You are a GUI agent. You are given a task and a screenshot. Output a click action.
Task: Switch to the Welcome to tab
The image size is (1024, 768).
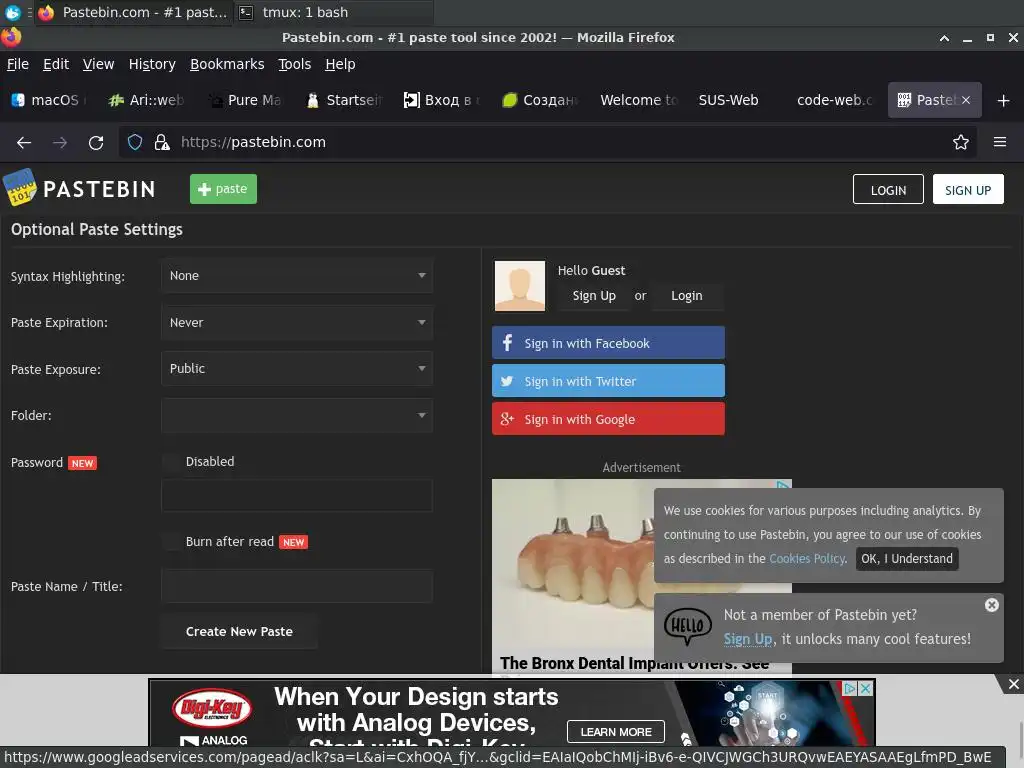(640, 101)
